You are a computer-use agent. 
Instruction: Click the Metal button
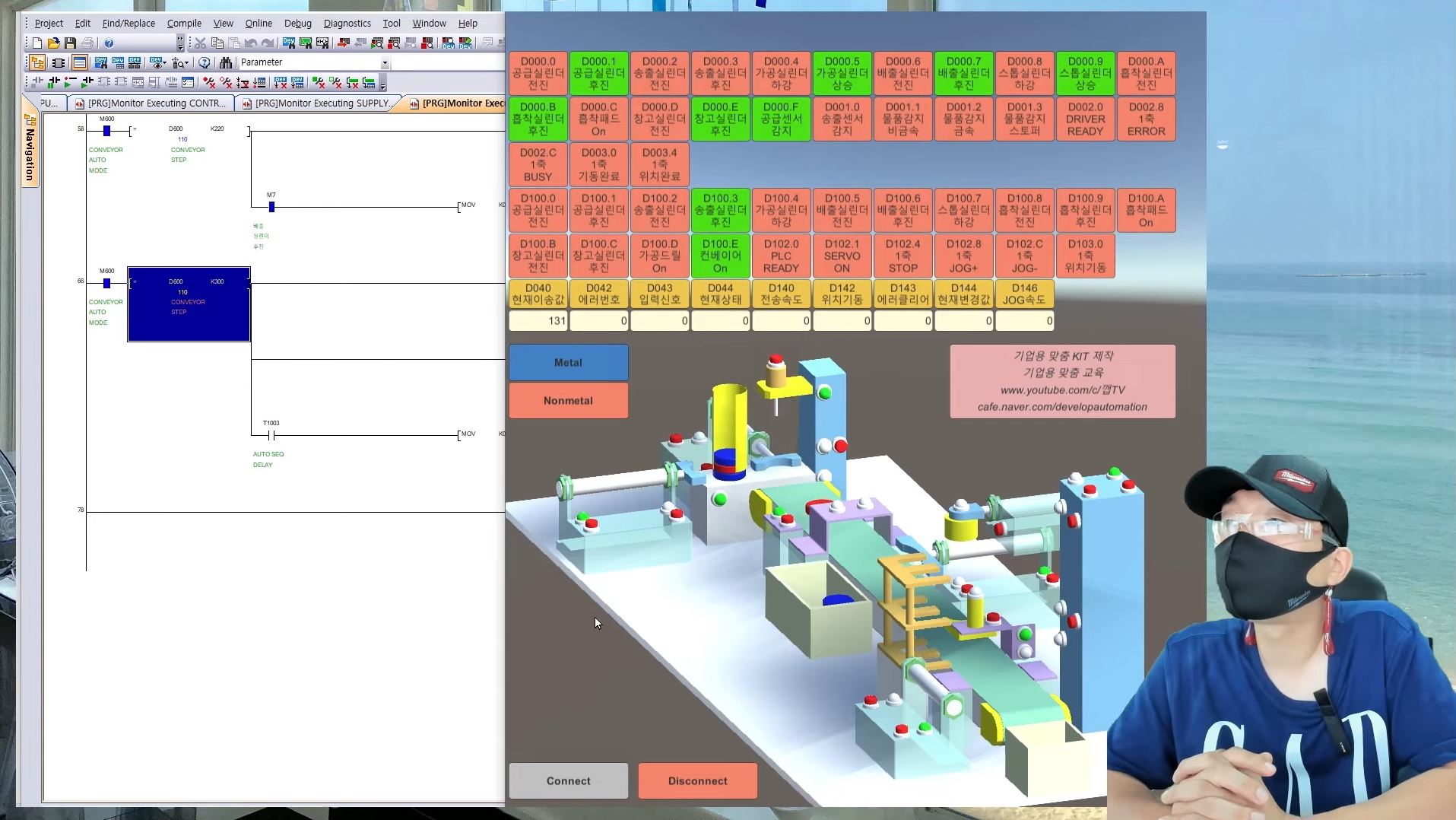[568, 363]
